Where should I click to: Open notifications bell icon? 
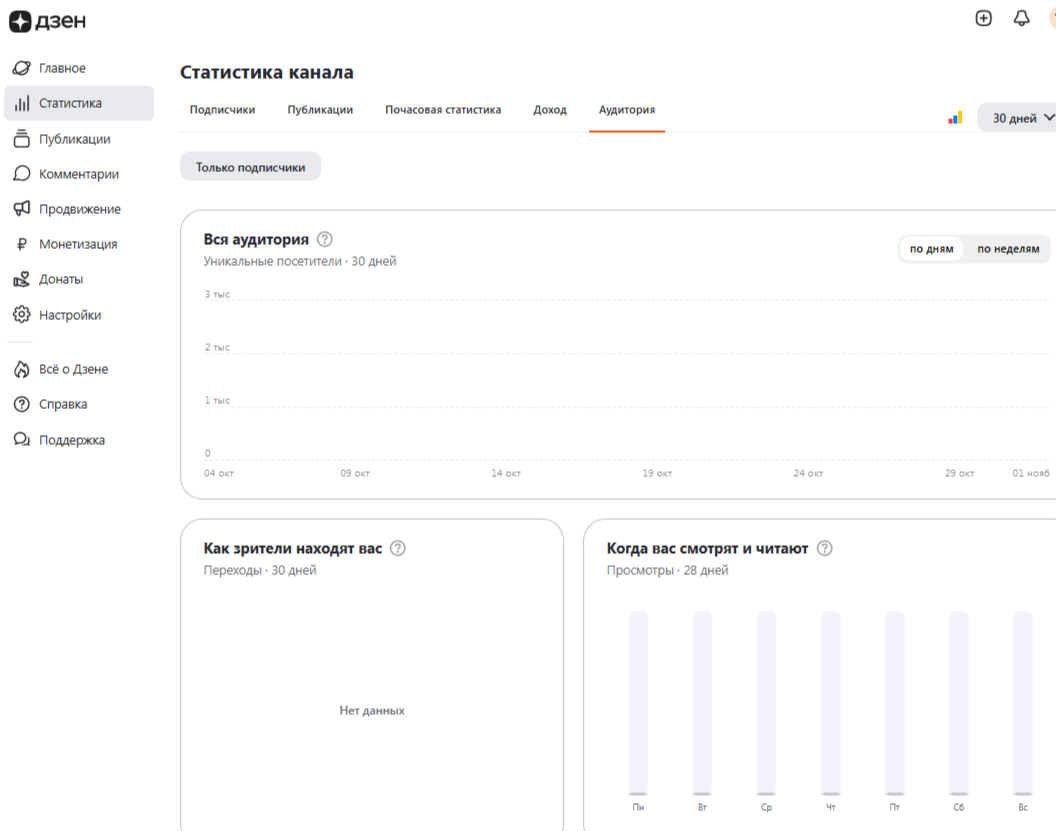pos(1021,18)
